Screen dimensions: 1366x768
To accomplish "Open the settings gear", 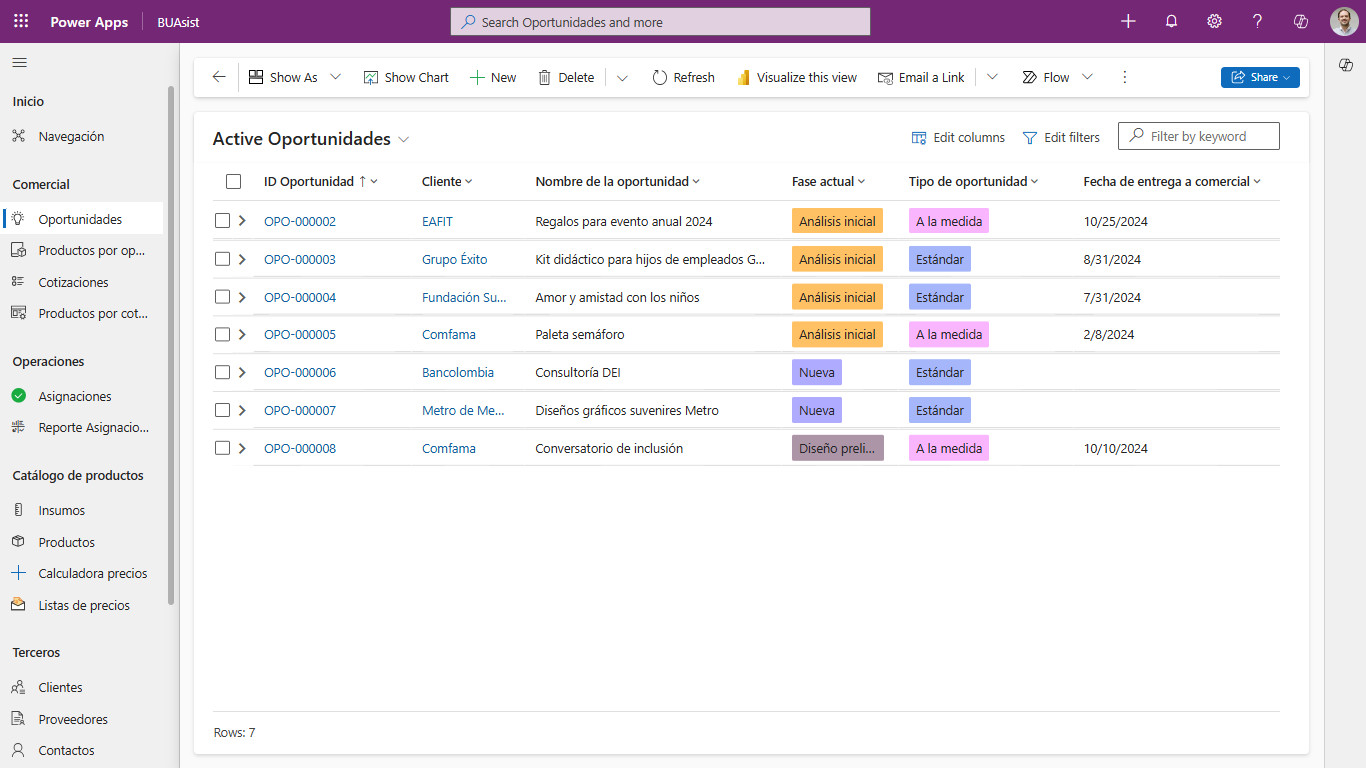I will pyautogui.click(x=1214, y=21).
